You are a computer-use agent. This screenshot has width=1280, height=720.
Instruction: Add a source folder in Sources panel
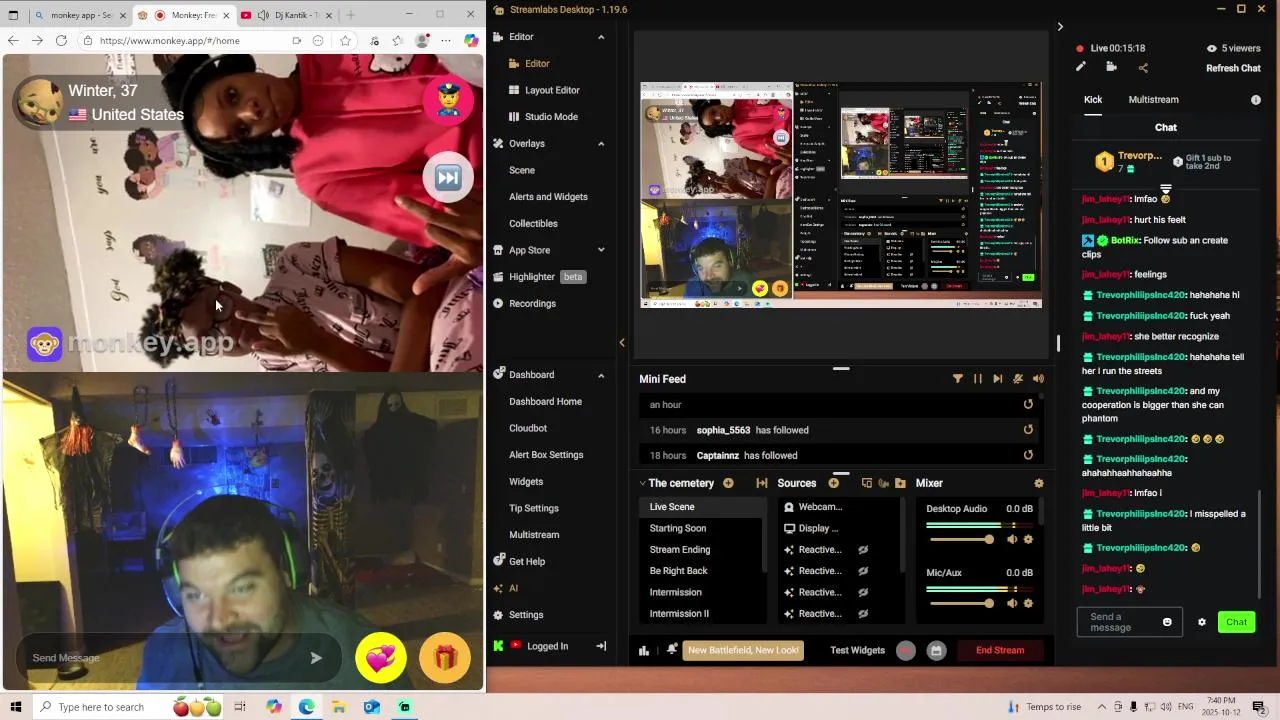point(900,483)
